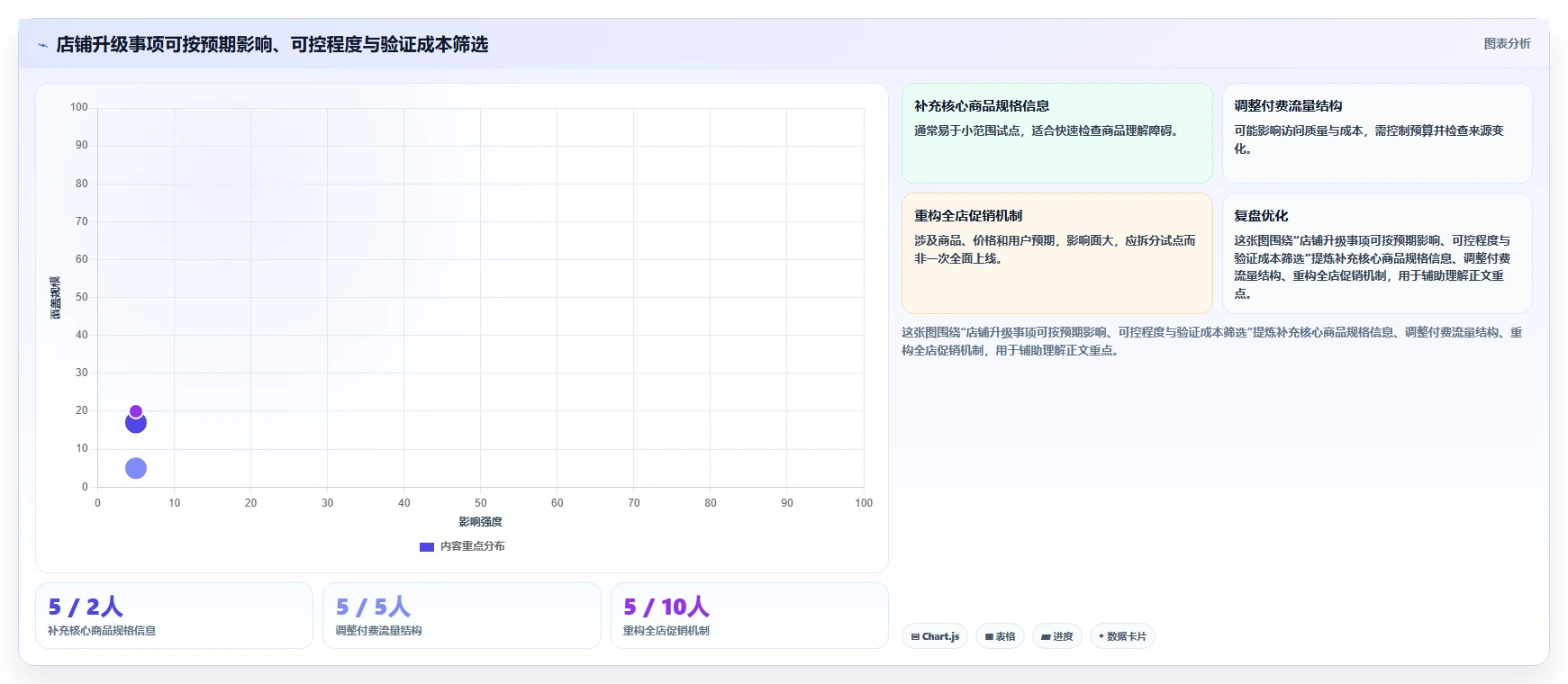Click the 覆盖规模 vertical axis label
Screen dimensions: 1568x684
tap(56, 297)
